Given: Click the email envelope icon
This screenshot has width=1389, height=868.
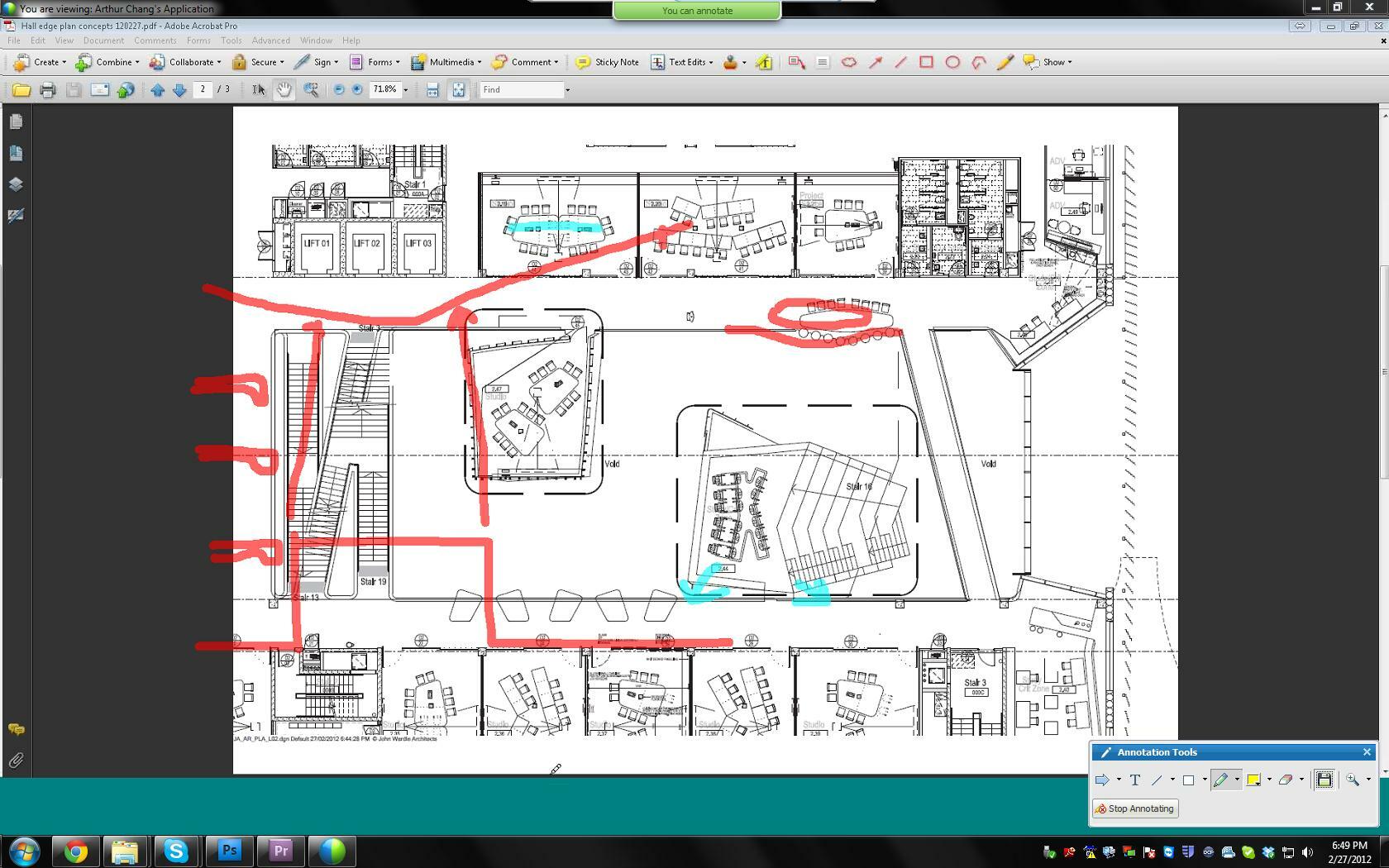Looking at the screenshot, I should coord(100,89).
